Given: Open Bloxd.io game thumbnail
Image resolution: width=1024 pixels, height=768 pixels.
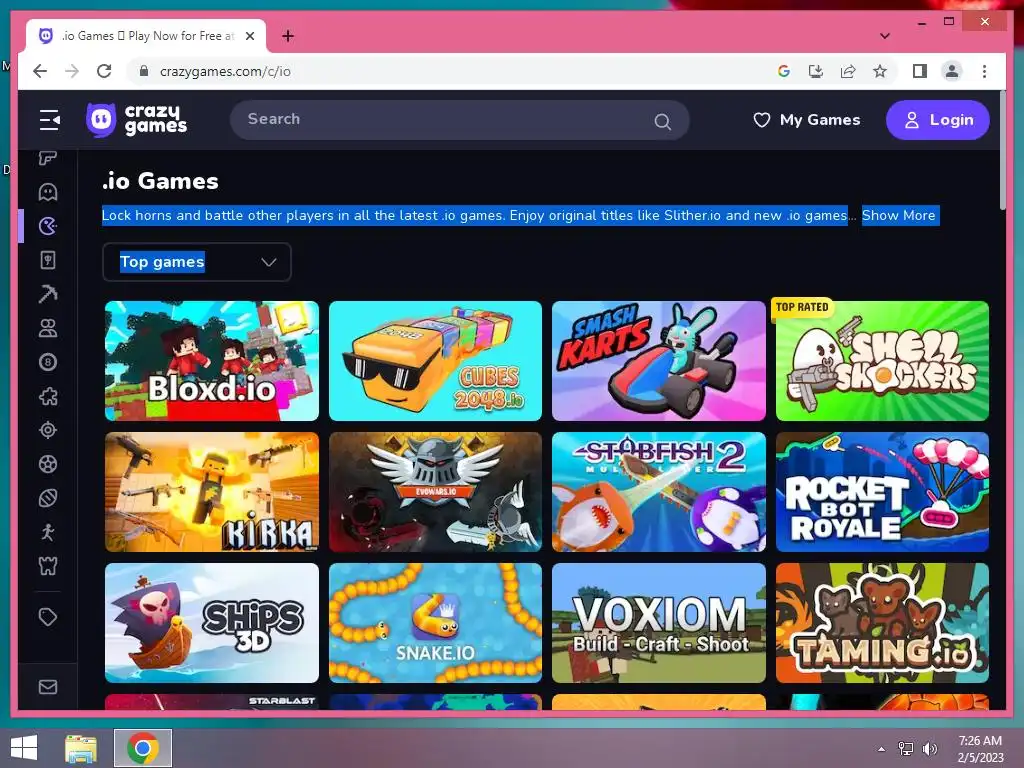Looking at the screenshot, I should point(212,361).
